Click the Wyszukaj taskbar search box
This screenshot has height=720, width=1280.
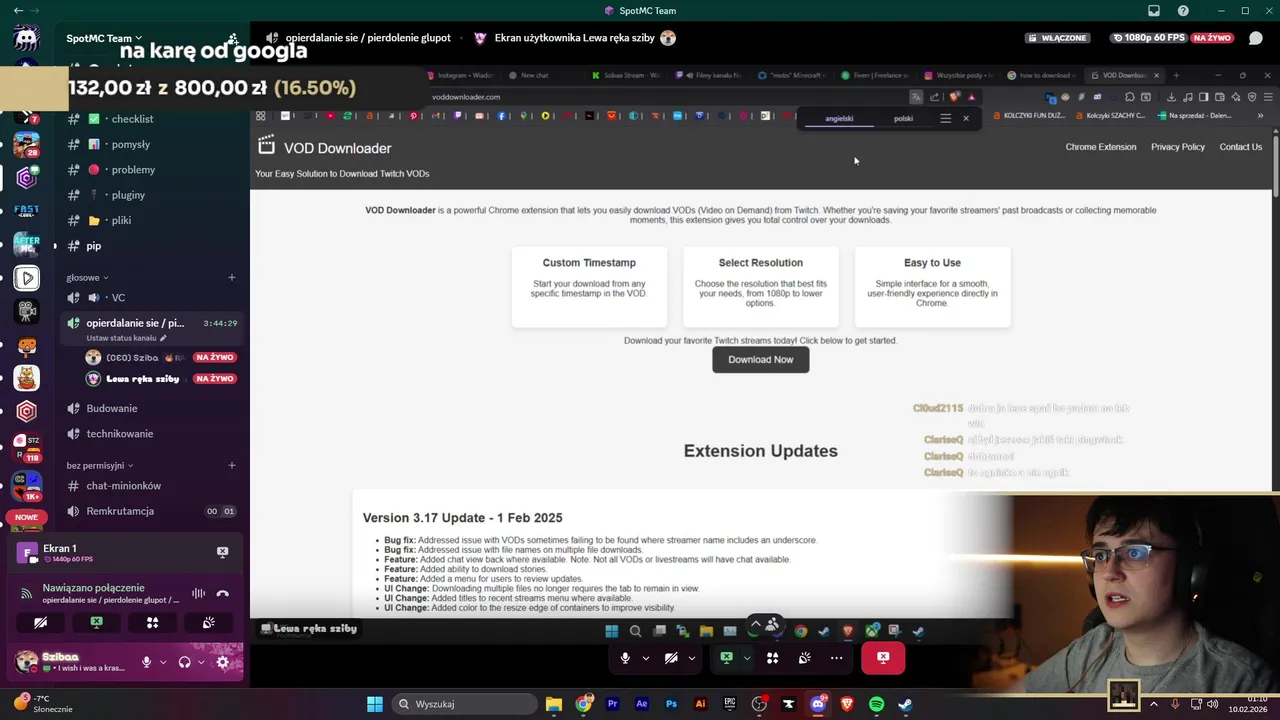pyautogui.click(x=465, y=704)
